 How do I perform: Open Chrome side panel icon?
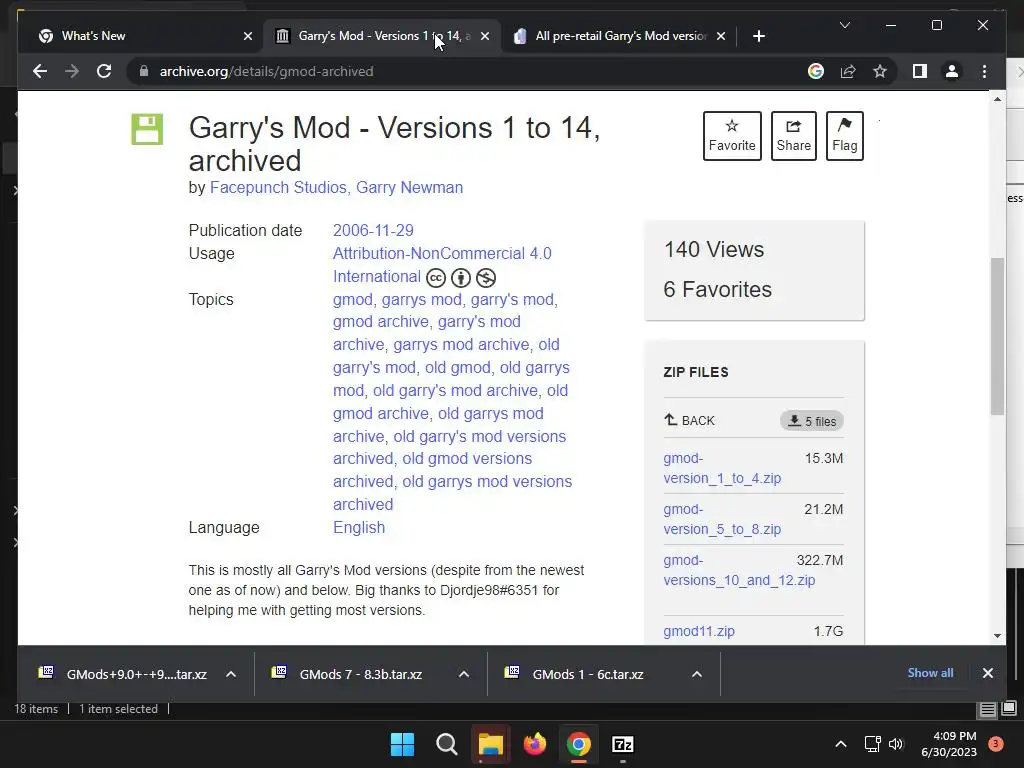coord(920,71)
